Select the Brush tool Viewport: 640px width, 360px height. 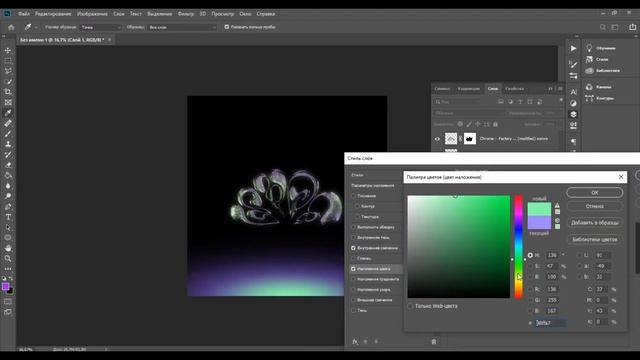pos(8,134)
